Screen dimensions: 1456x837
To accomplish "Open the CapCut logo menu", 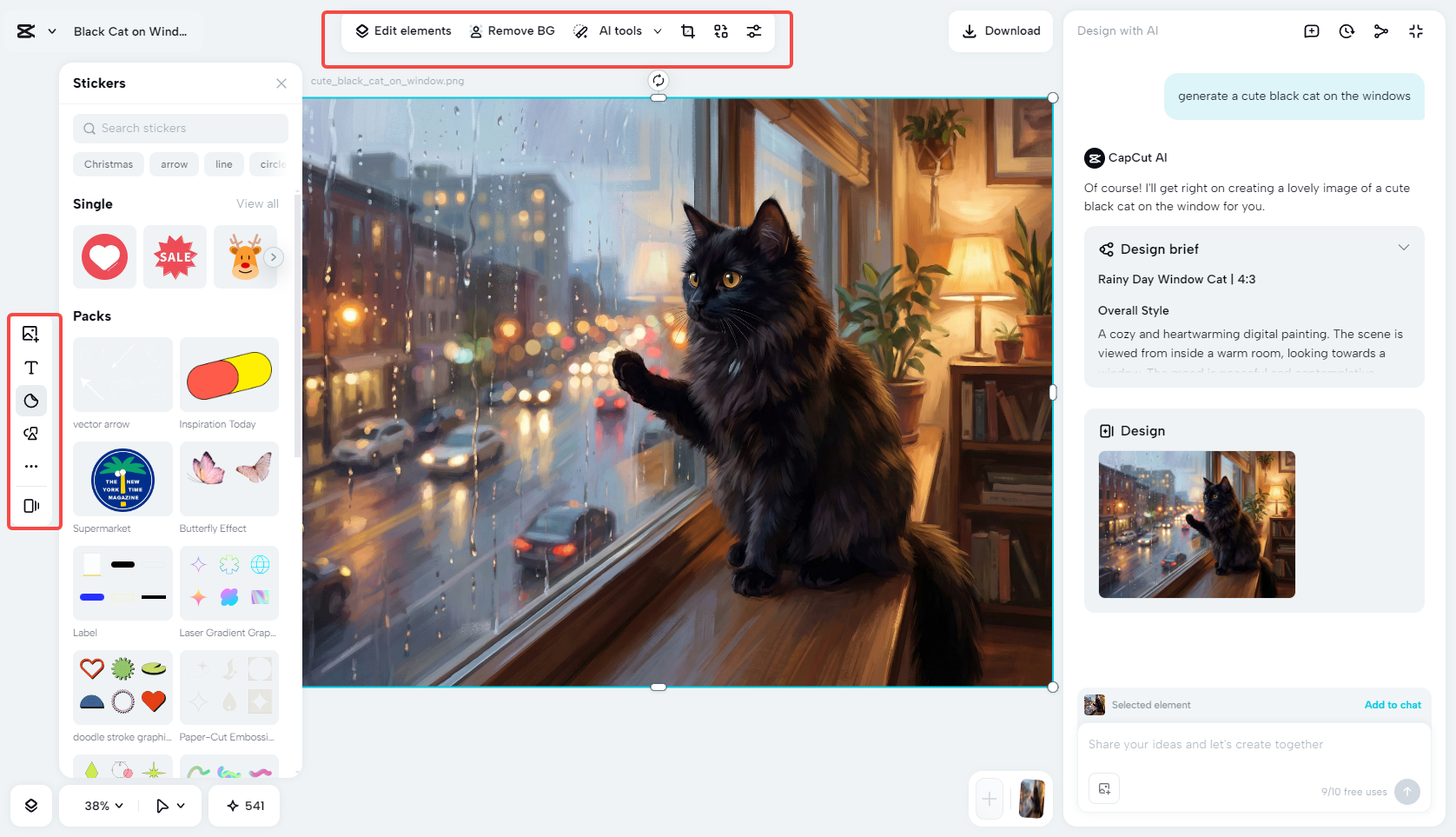I will click(26, 31).
